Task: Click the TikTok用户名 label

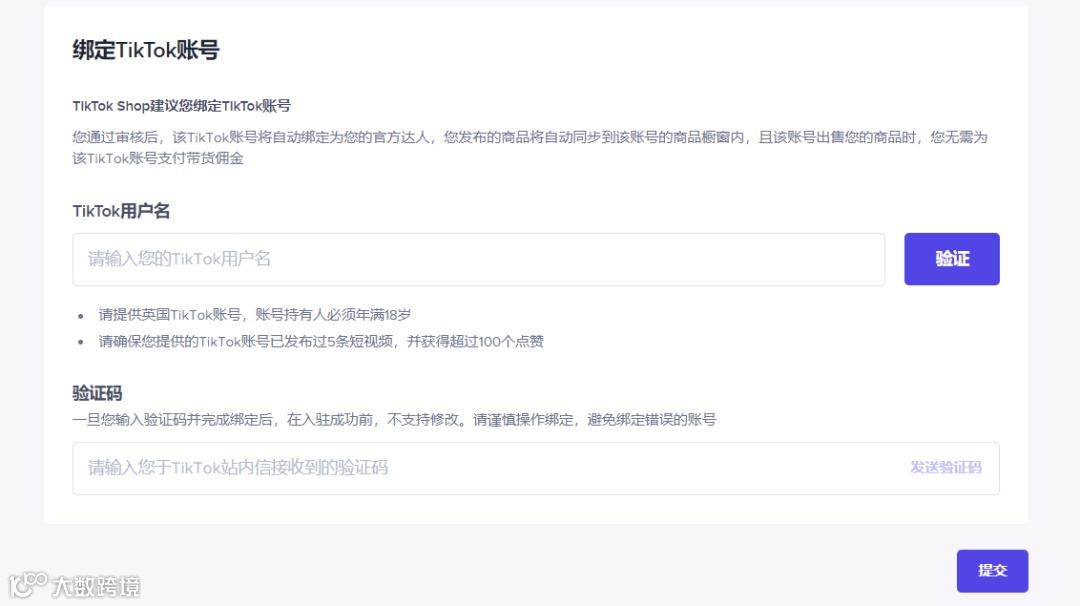Action: pos(121,211)
